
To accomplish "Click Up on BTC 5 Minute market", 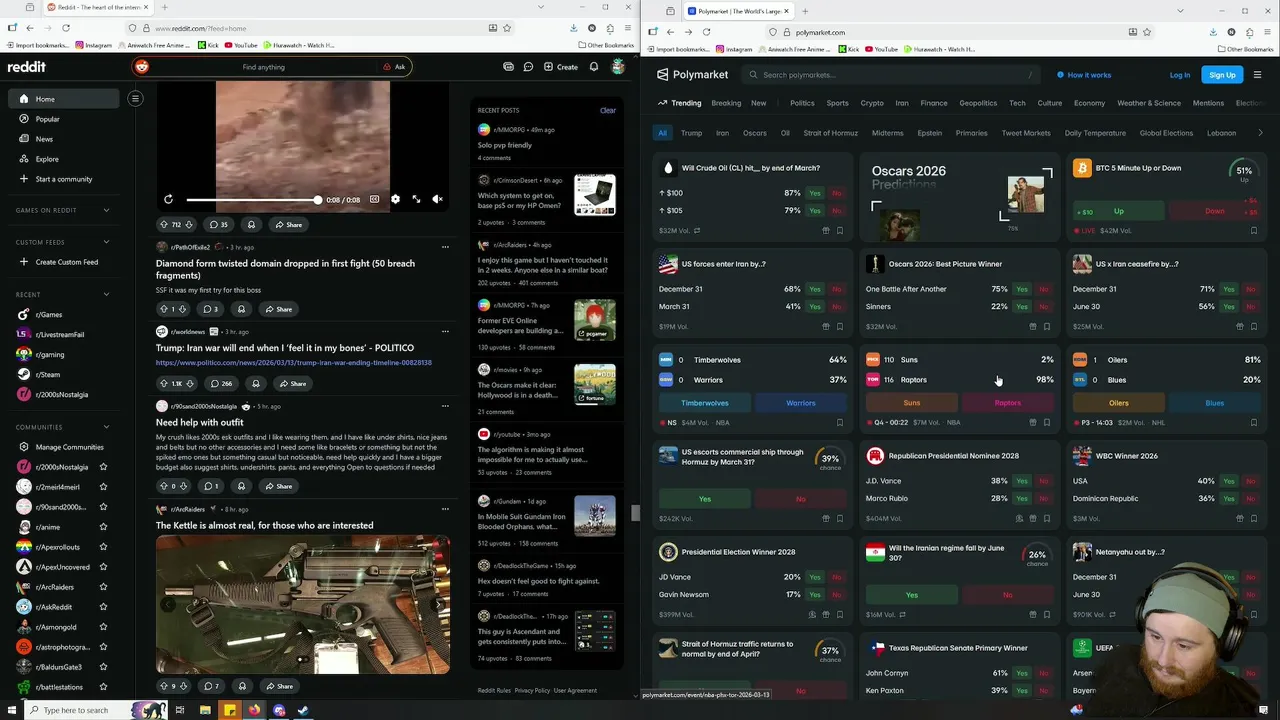I will (x=1119, y=211).
